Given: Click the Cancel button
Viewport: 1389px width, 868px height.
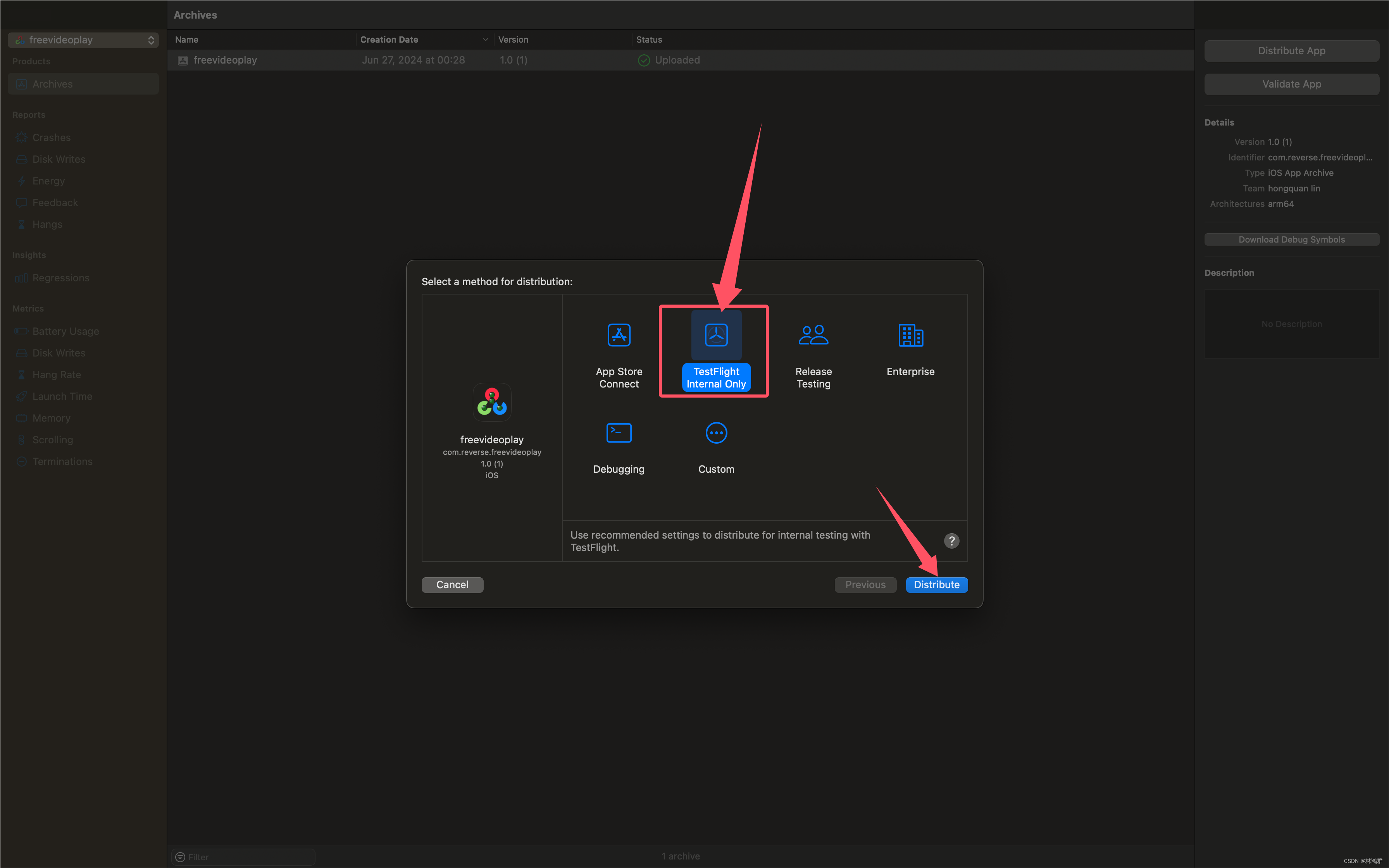Looking at the screenshot, I should (x=452, y=584).
